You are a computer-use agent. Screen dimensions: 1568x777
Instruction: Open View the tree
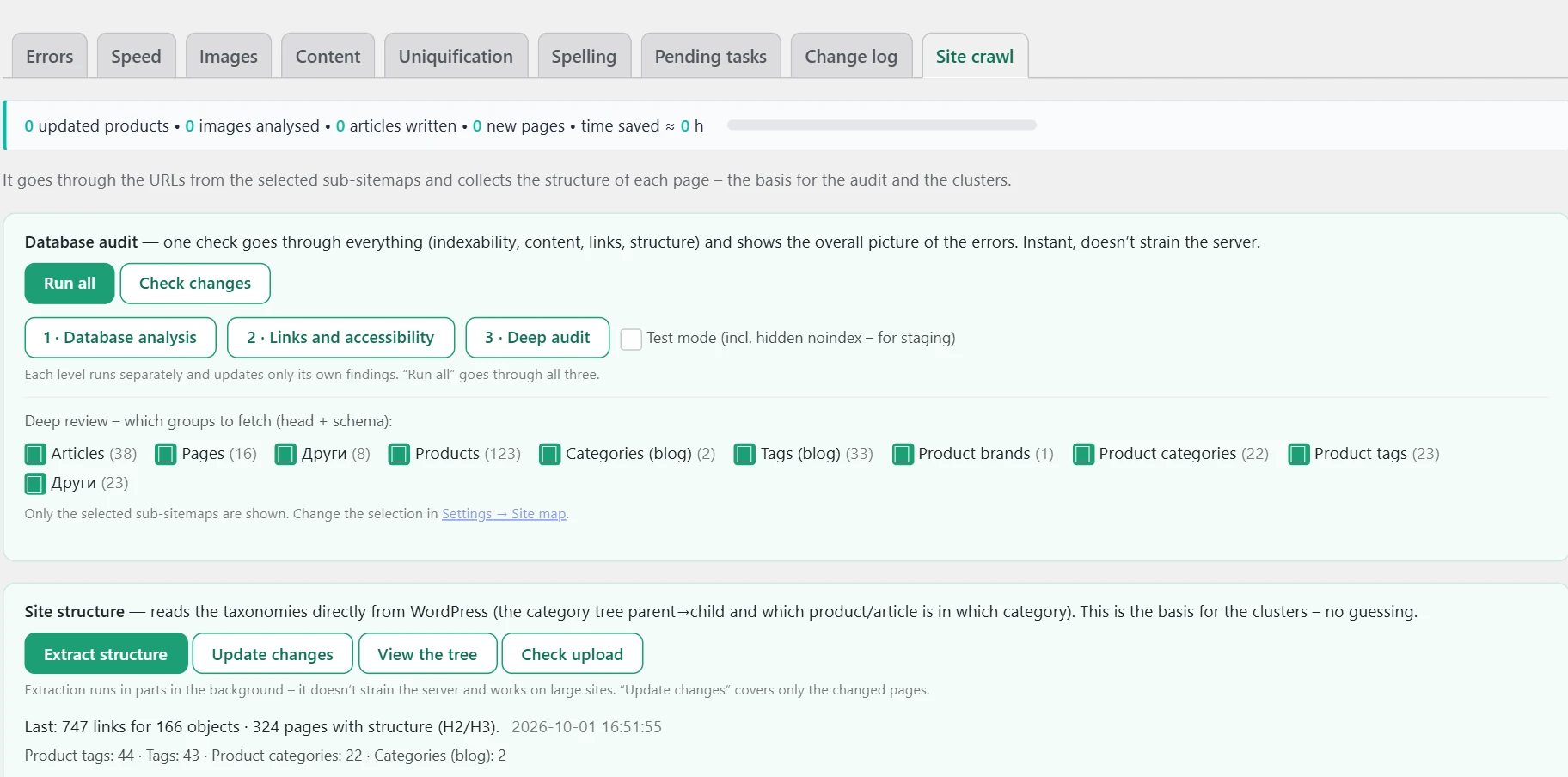[x=427, y=654]
